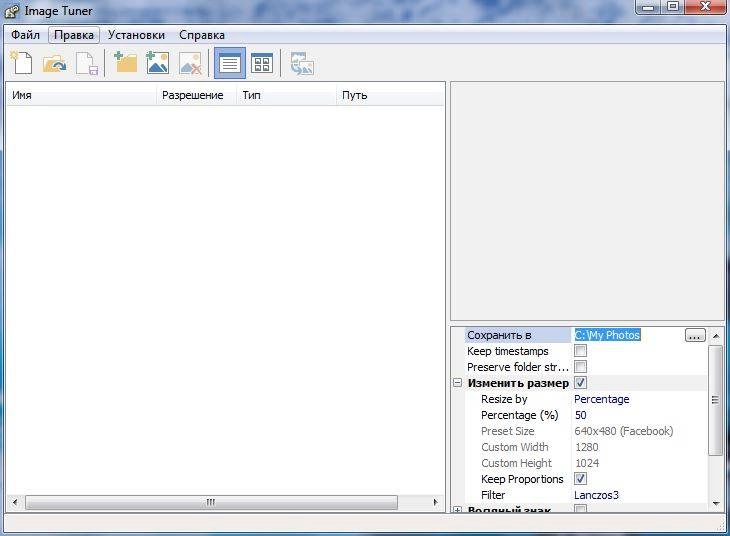Remove the selected image from the list
The height and width of the screenshot is (536, 730).
[190, 63]
